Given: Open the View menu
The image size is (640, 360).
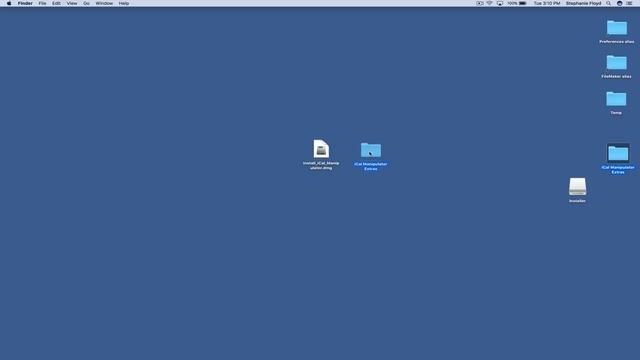Looking at the screenshot, I should click(x=72, y=3).
